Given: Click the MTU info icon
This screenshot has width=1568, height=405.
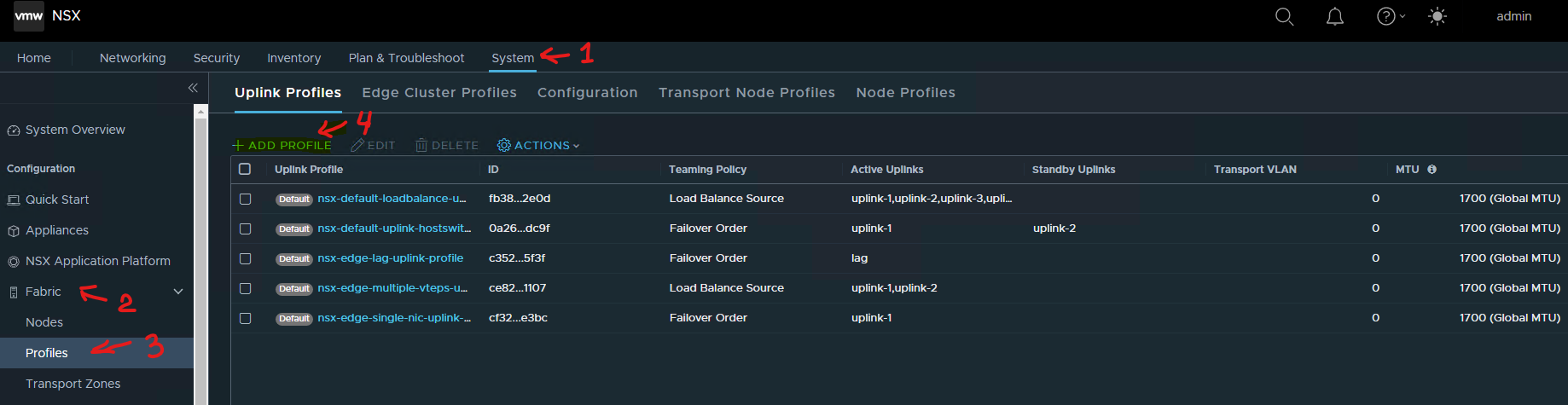Looking at the screenshot, I should (1432, 170).
